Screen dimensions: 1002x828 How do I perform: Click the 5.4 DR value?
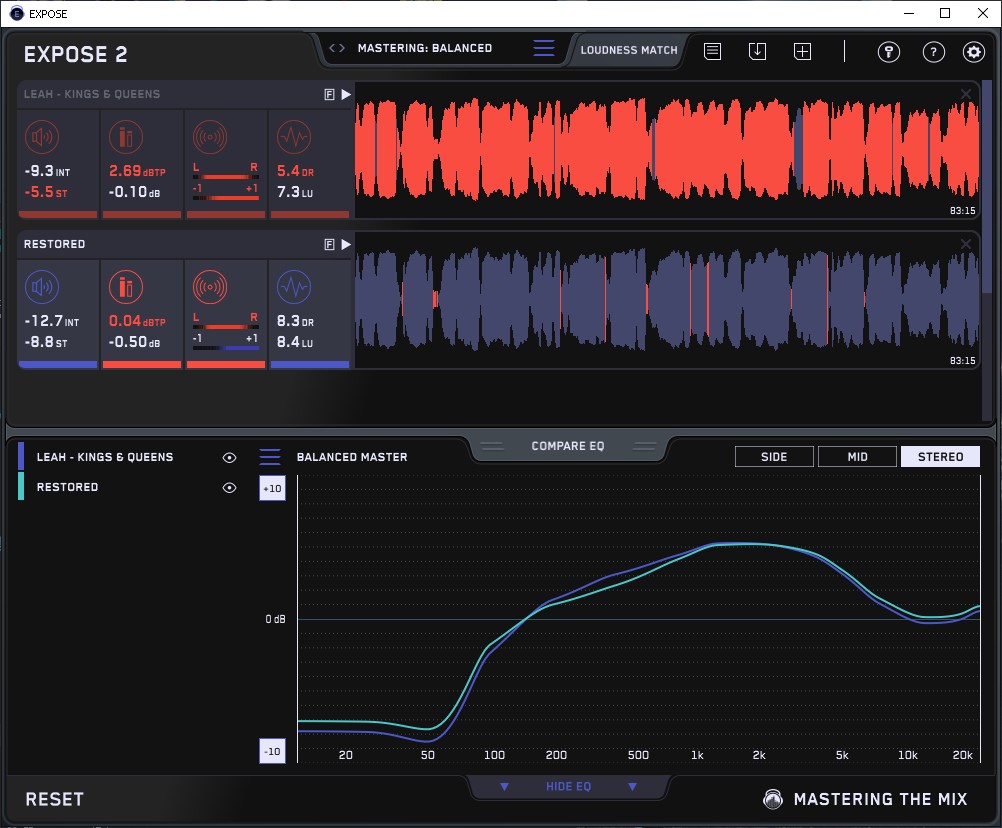point(295,171)
